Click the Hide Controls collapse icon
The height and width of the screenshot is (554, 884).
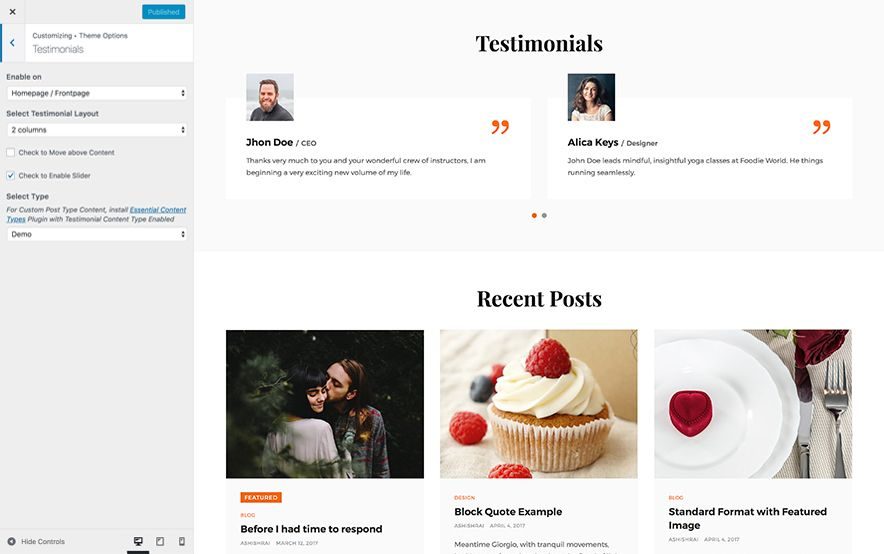(11, 542)
